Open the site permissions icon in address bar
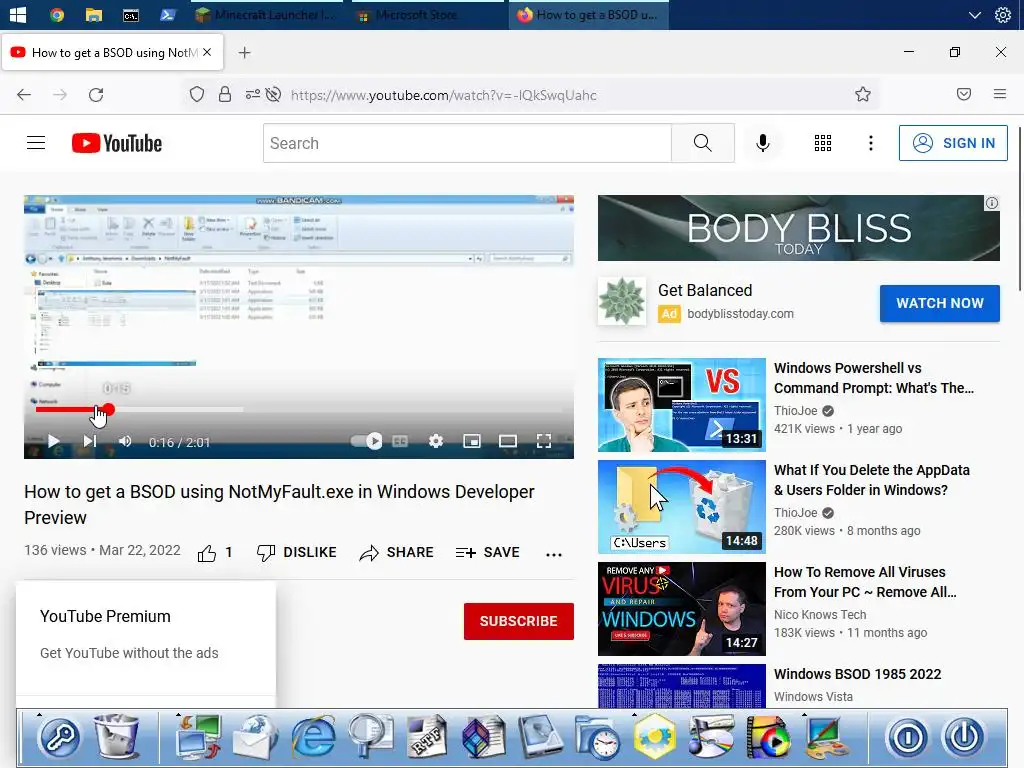The height and width of the screenshot is (768, 1024). pos(253,95)
